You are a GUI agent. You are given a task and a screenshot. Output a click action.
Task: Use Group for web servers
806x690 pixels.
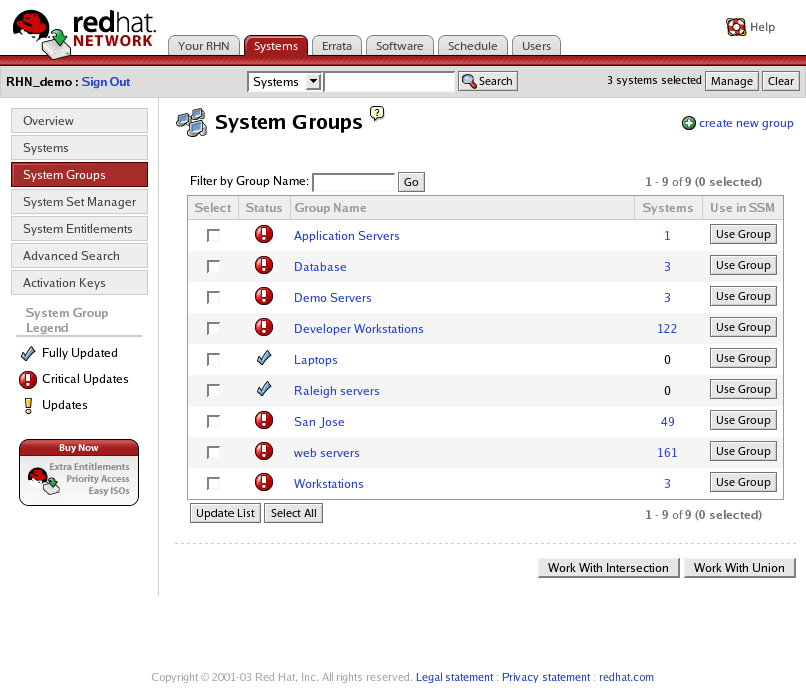[x=743, y=451]
